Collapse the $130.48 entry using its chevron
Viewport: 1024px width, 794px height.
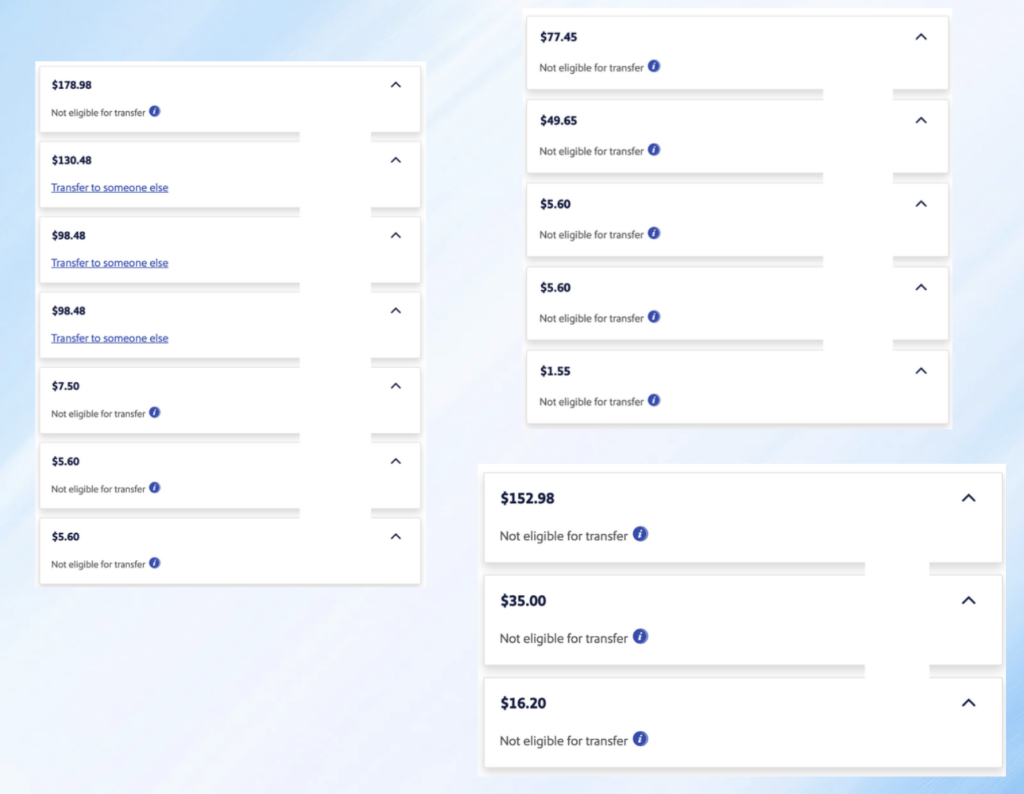pyautogui.click(x=396, y=160)
